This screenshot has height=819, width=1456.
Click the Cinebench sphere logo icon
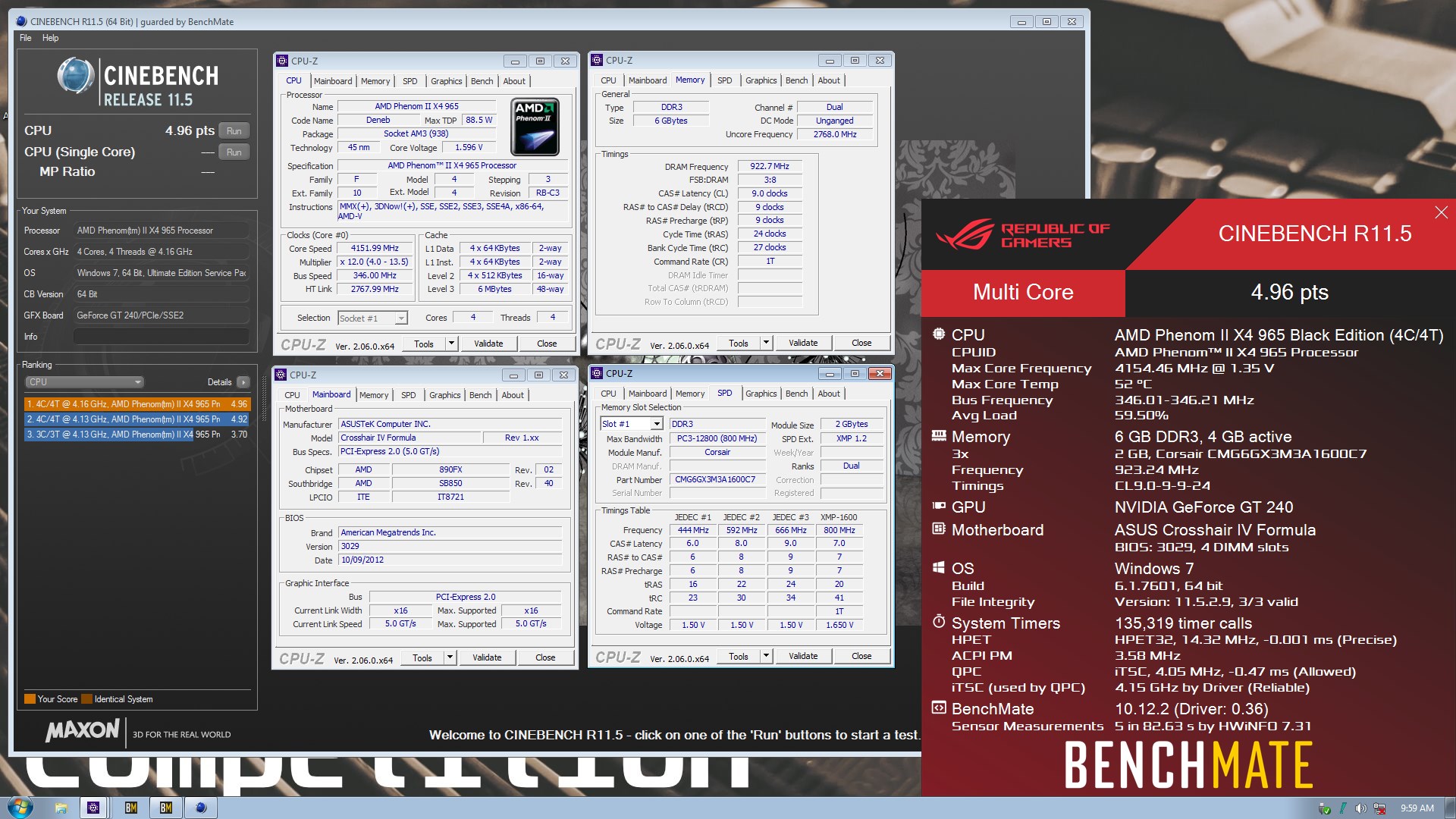[x=76, y=76]
